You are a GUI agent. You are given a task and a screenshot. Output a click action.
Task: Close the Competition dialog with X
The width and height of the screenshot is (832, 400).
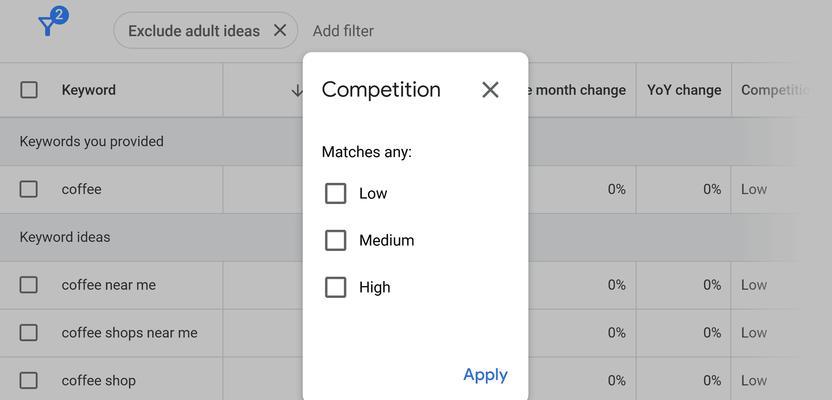490,90
